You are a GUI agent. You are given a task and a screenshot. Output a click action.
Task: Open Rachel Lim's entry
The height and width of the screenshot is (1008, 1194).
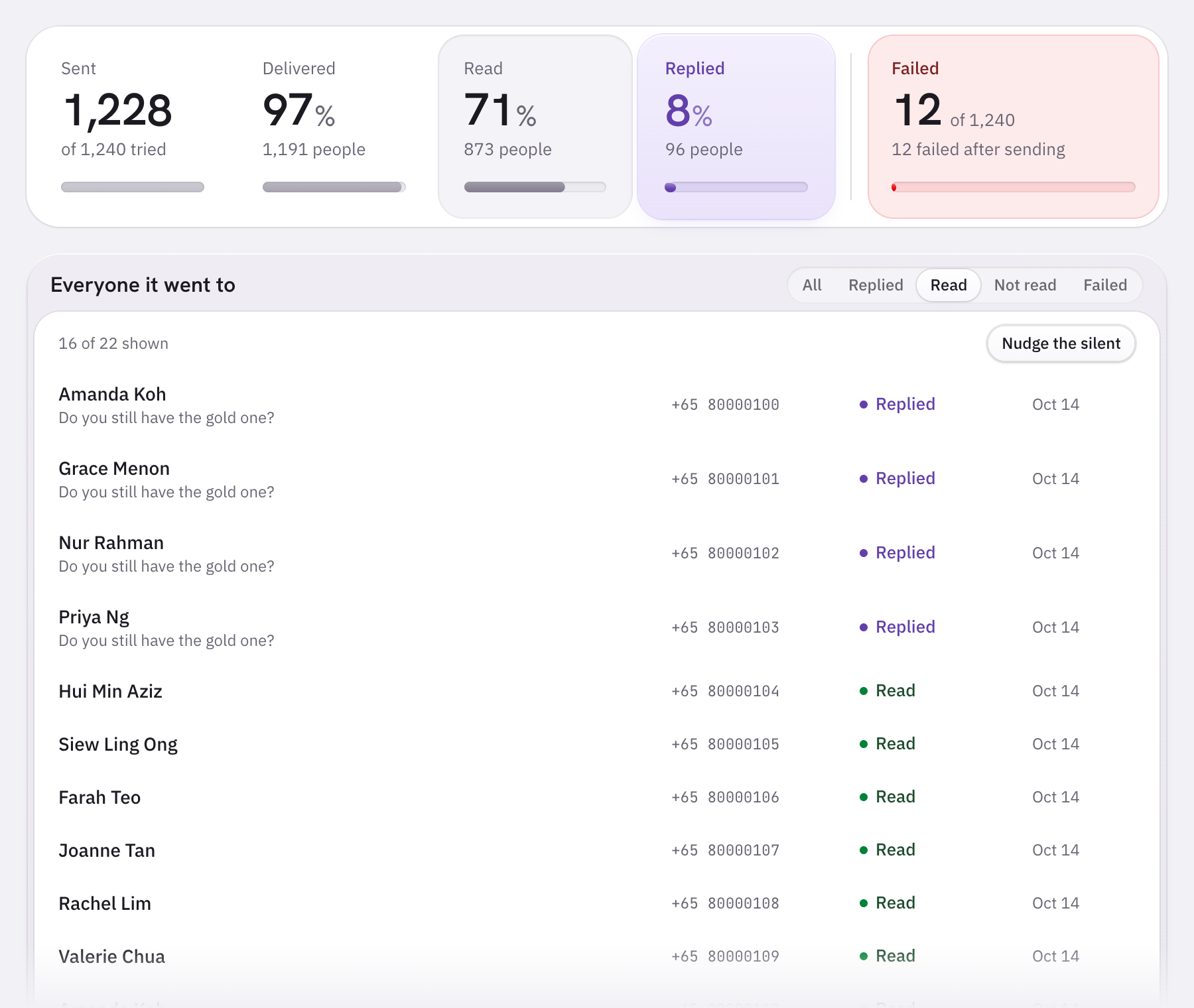click(x=597, y=903)
